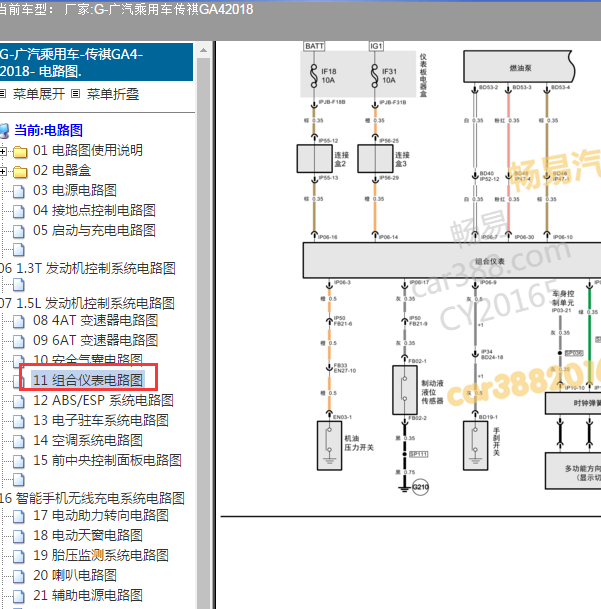
Task: Click the IF31 10A fuse label
Action: 389,76
